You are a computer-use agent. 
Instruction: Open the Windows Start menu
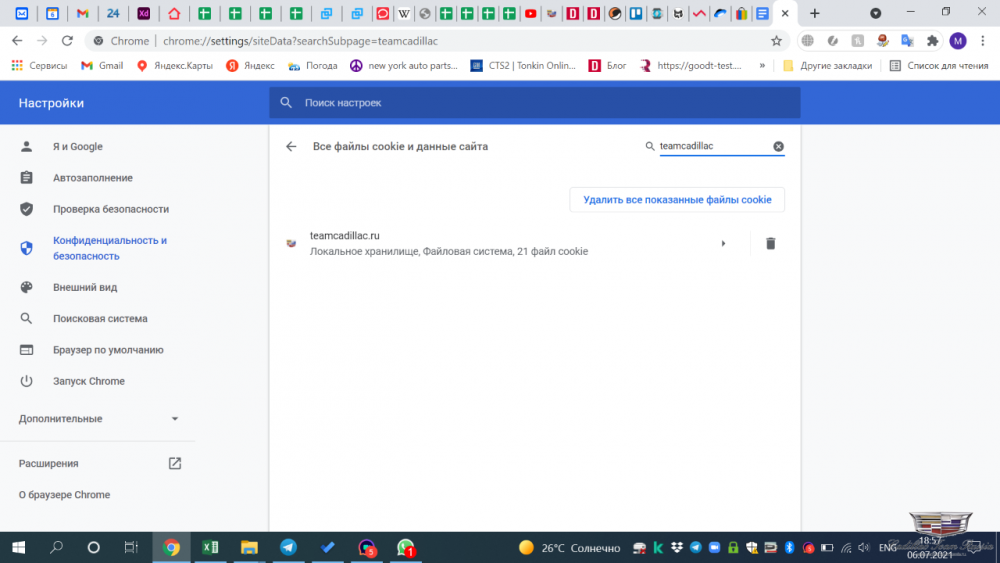[18, 548]
